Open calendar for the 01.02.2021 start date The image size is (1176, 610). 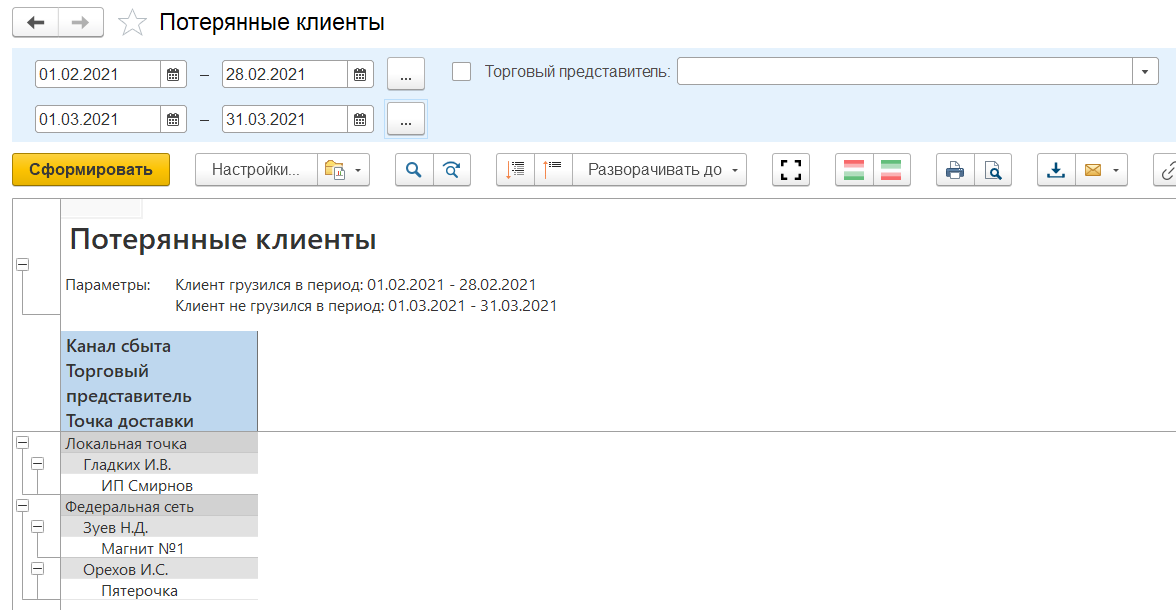pos(173,74)
